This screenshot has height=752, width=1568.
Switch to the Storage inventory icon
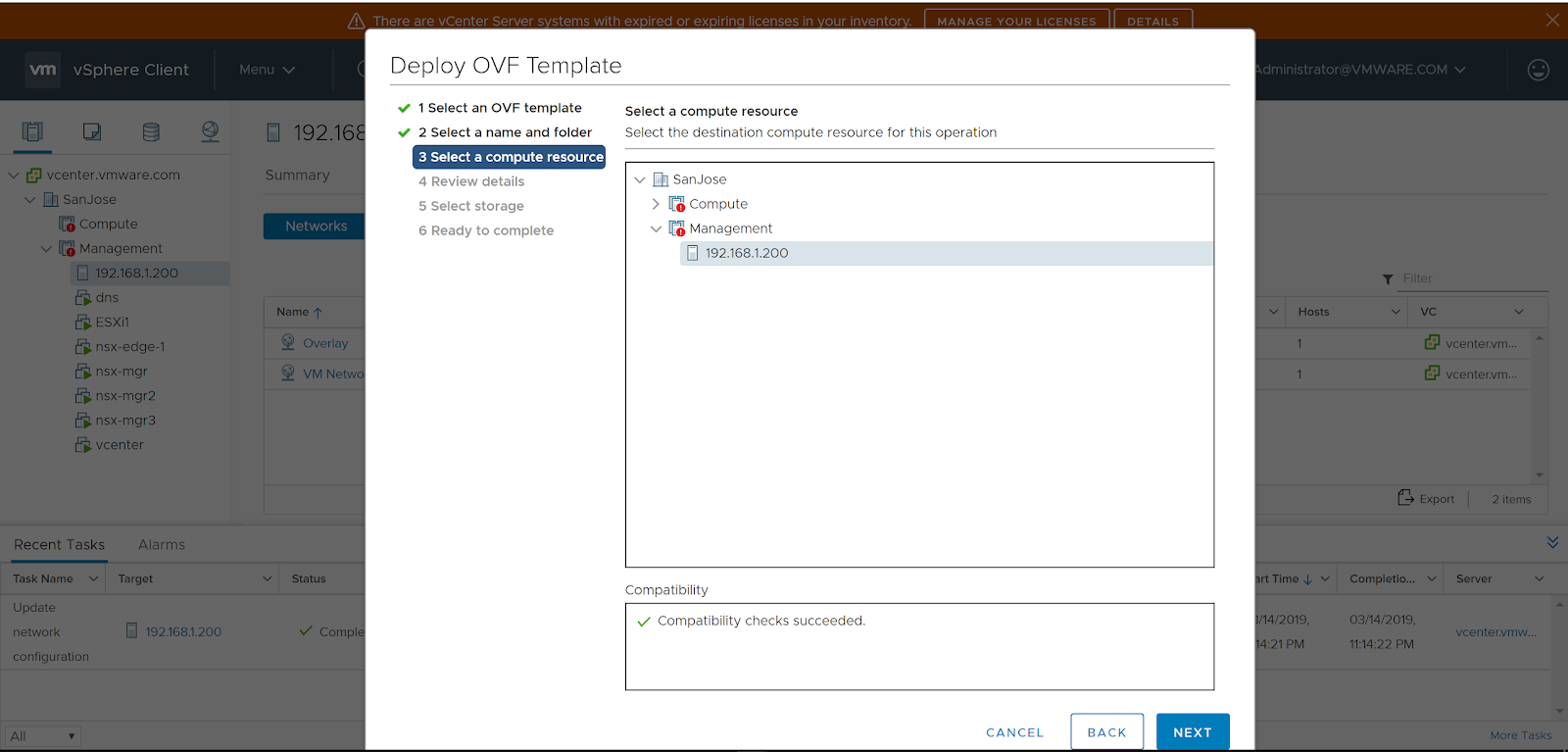point(151,131)
